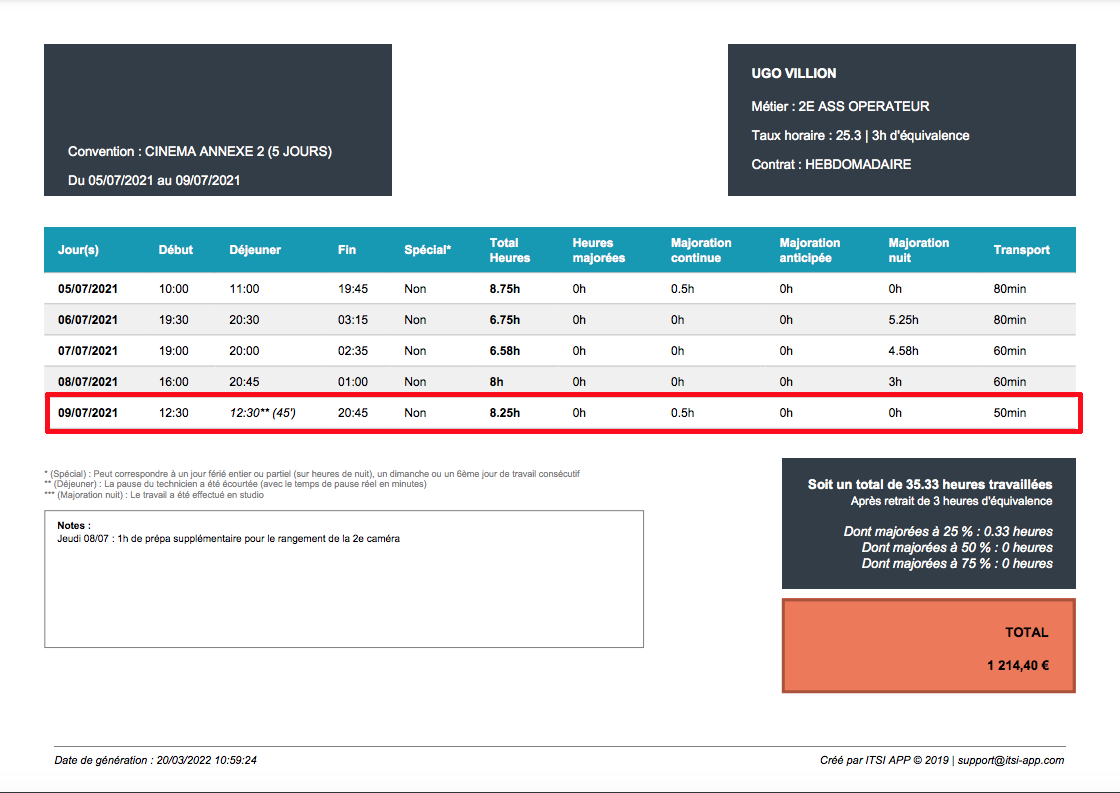Click the 08/07/2021 date cell

point(87,381)
